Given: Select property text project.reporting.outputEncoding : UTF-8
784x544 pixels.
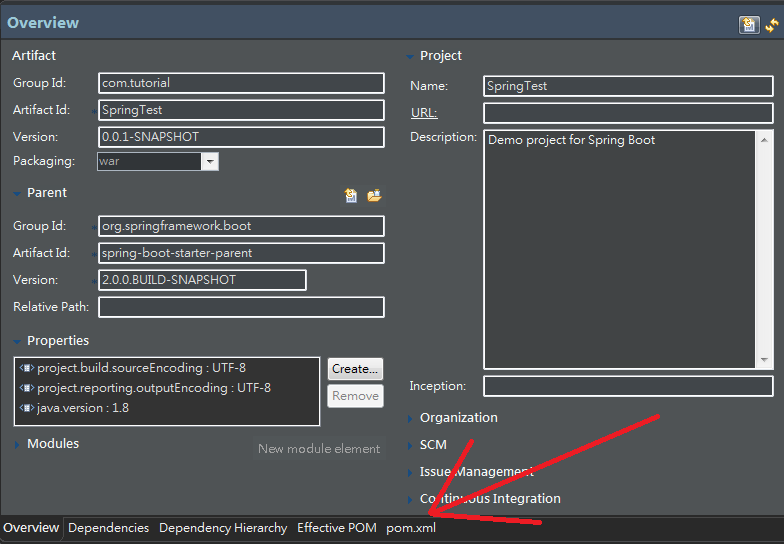Looking at the screenshot, I should (154, 388).
